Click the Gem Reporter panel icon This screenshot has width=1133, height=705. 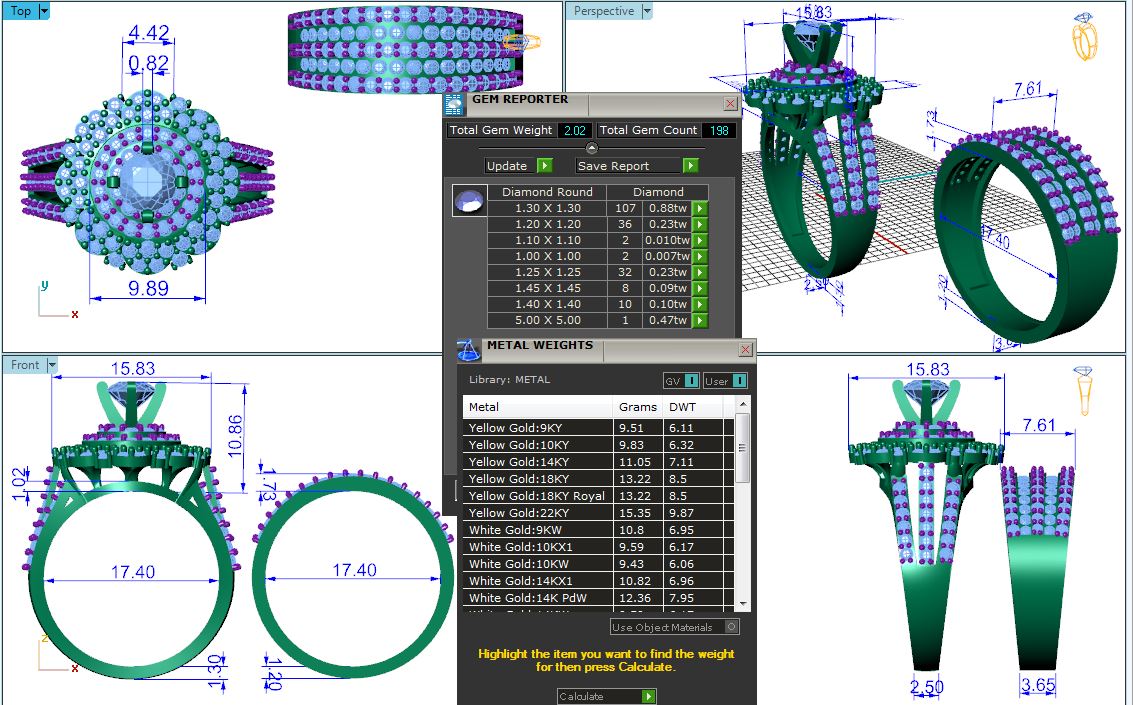(x=454, y=104)
